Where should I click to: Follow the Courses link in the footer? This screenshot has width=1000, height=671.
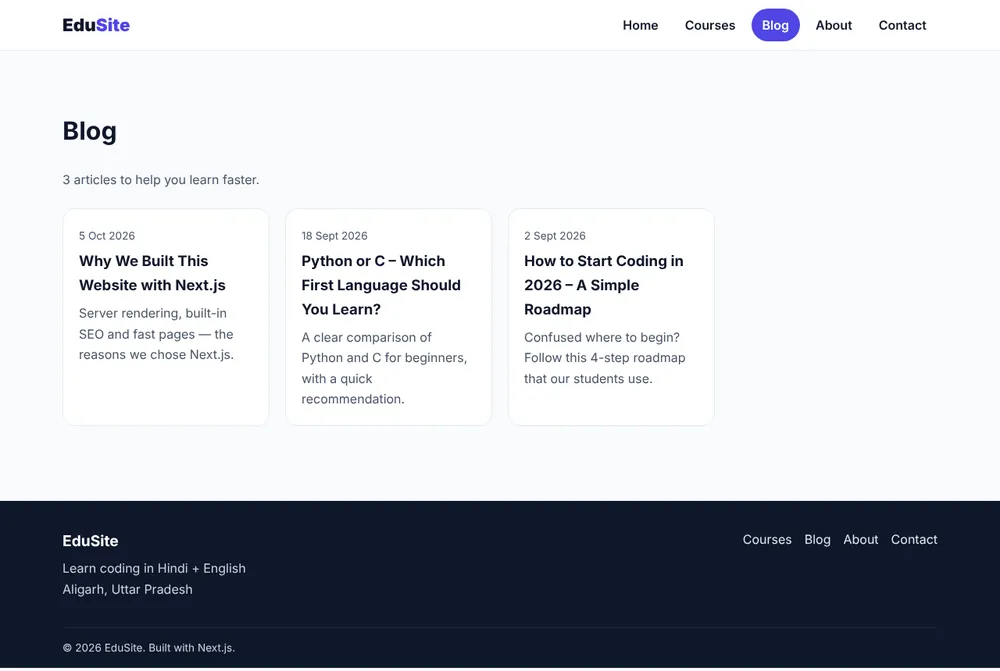pos(767,540)
